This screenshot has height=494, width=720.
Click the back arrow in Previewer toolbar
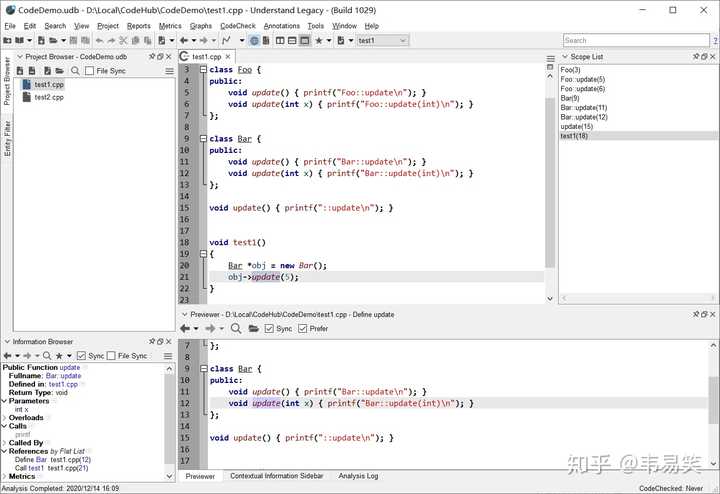click(185, 329)
